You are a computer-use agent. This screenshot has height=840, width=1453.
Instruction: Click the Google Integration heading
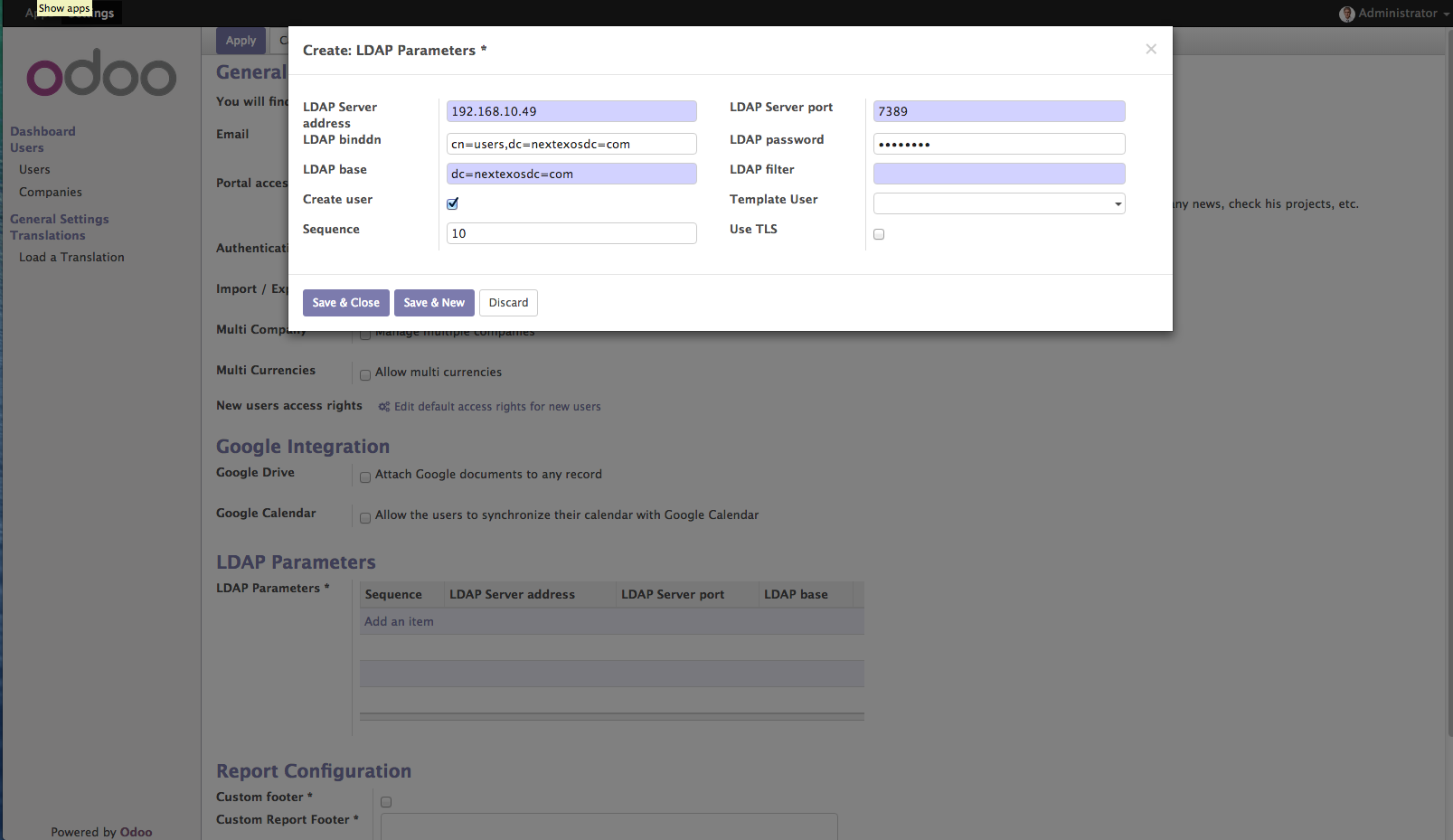[x=303, y=447]
